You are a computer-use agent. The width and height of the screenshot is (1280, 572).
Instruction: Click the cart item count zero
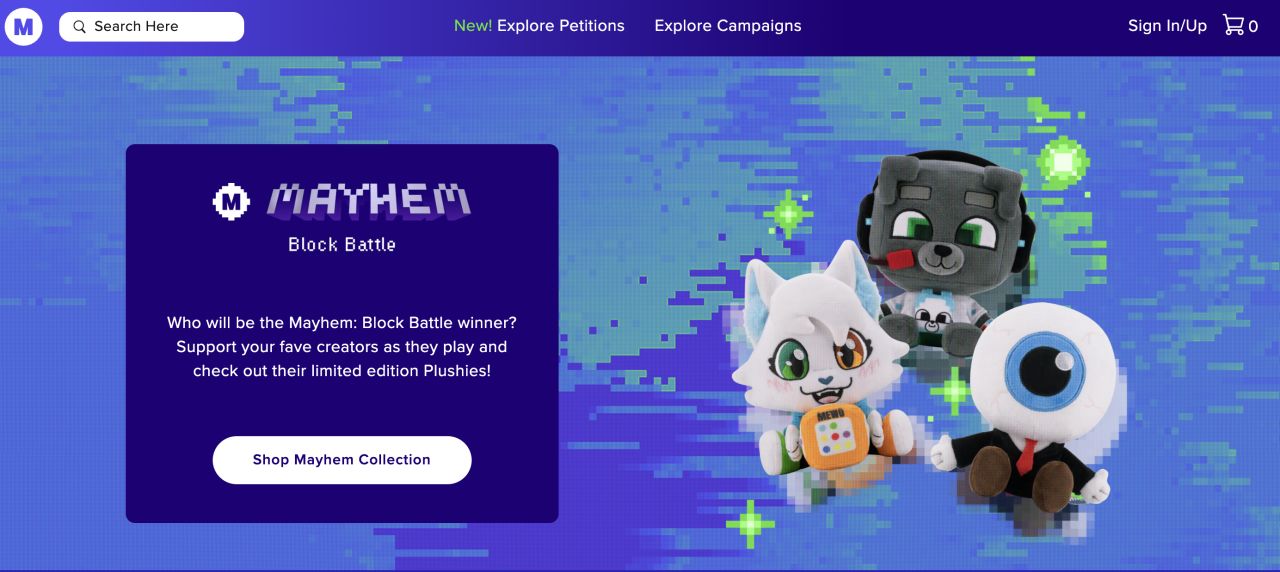coord(1253,27)
